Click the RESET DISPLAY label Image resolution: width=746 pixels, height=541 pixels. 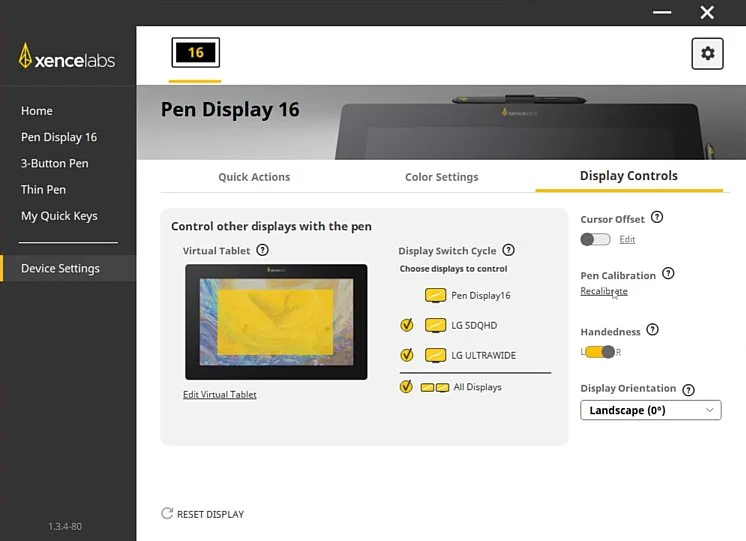click(210, 514)
